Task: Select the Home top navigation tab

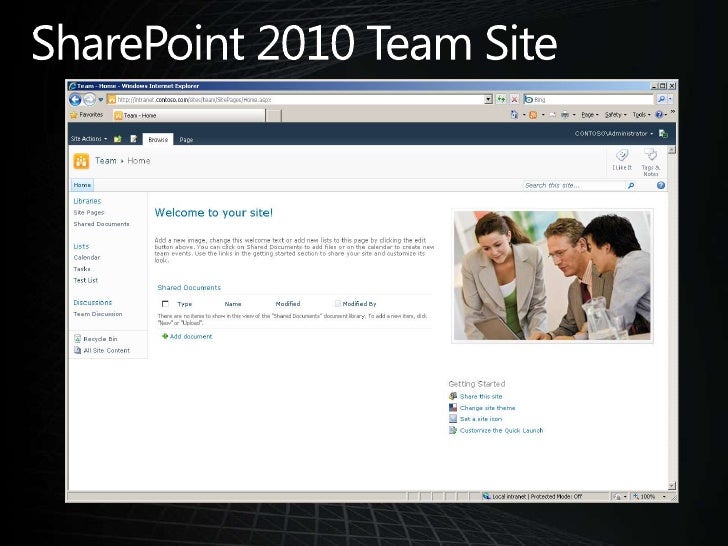Action: point(82,185)
